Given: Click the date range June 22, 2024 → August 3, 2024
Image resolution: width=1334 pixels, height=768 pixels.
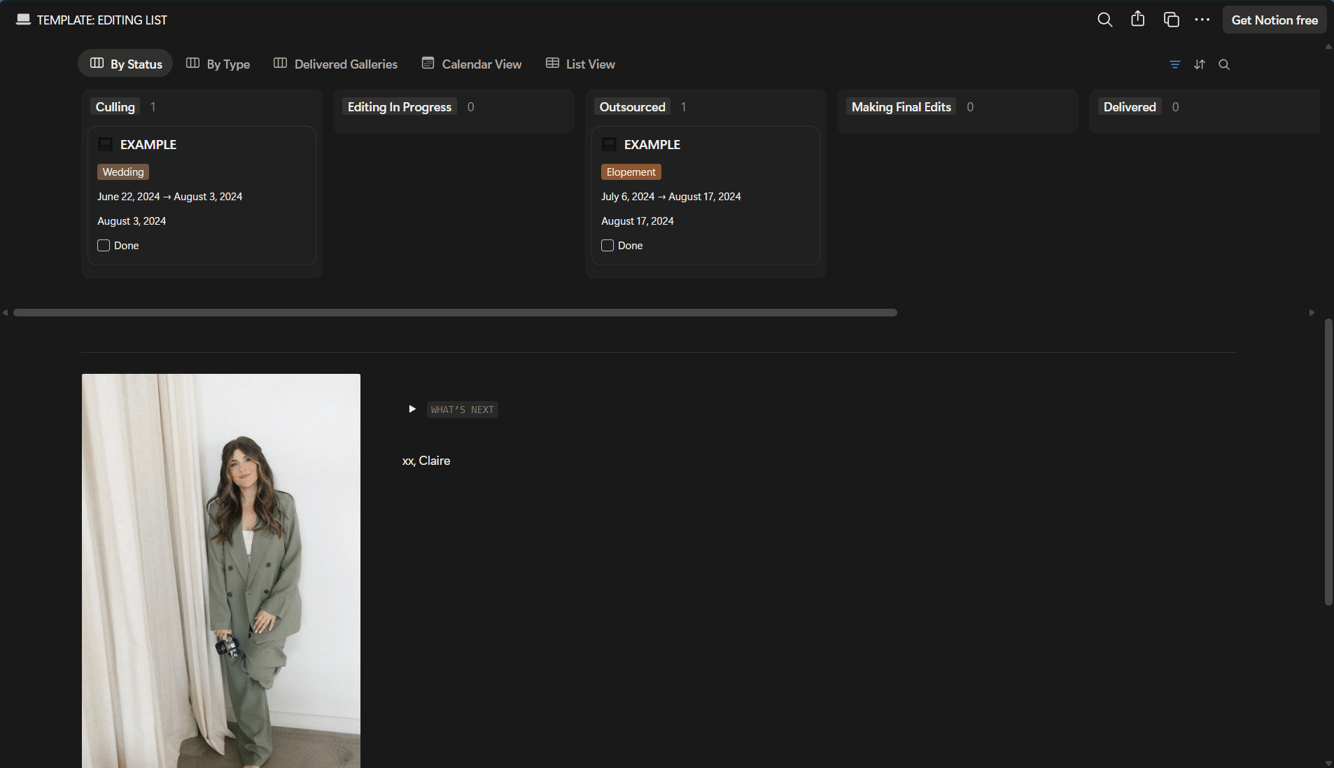Looking at the screenshot, I should [170, 197].
